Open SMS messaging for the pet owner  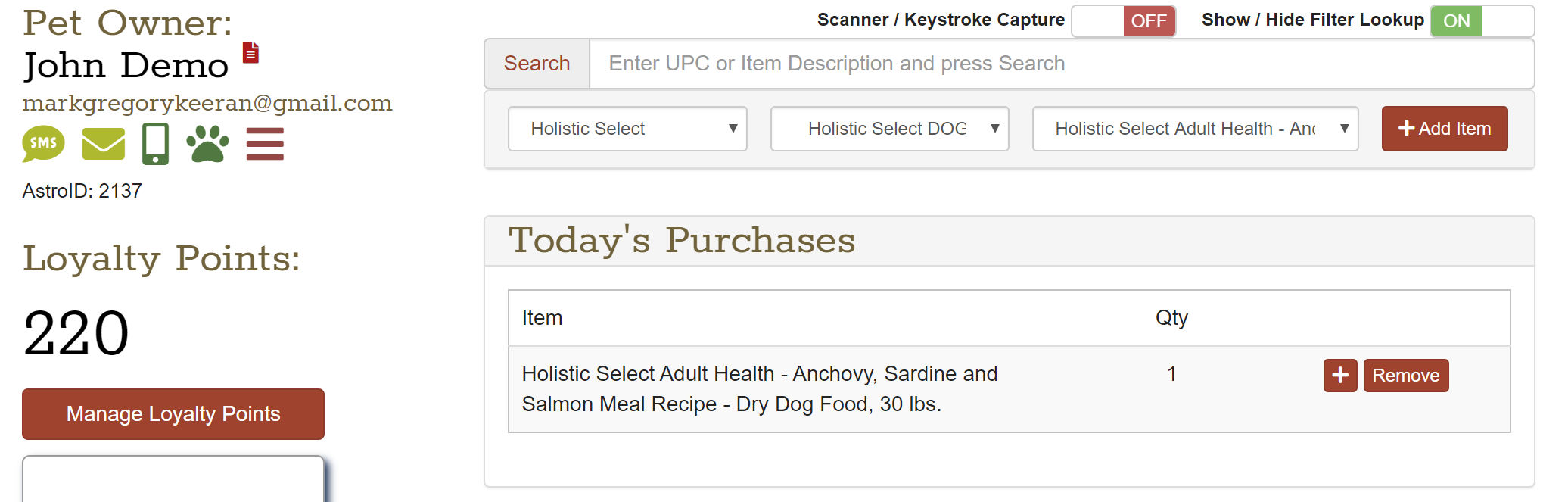click(x=43, y=143)
